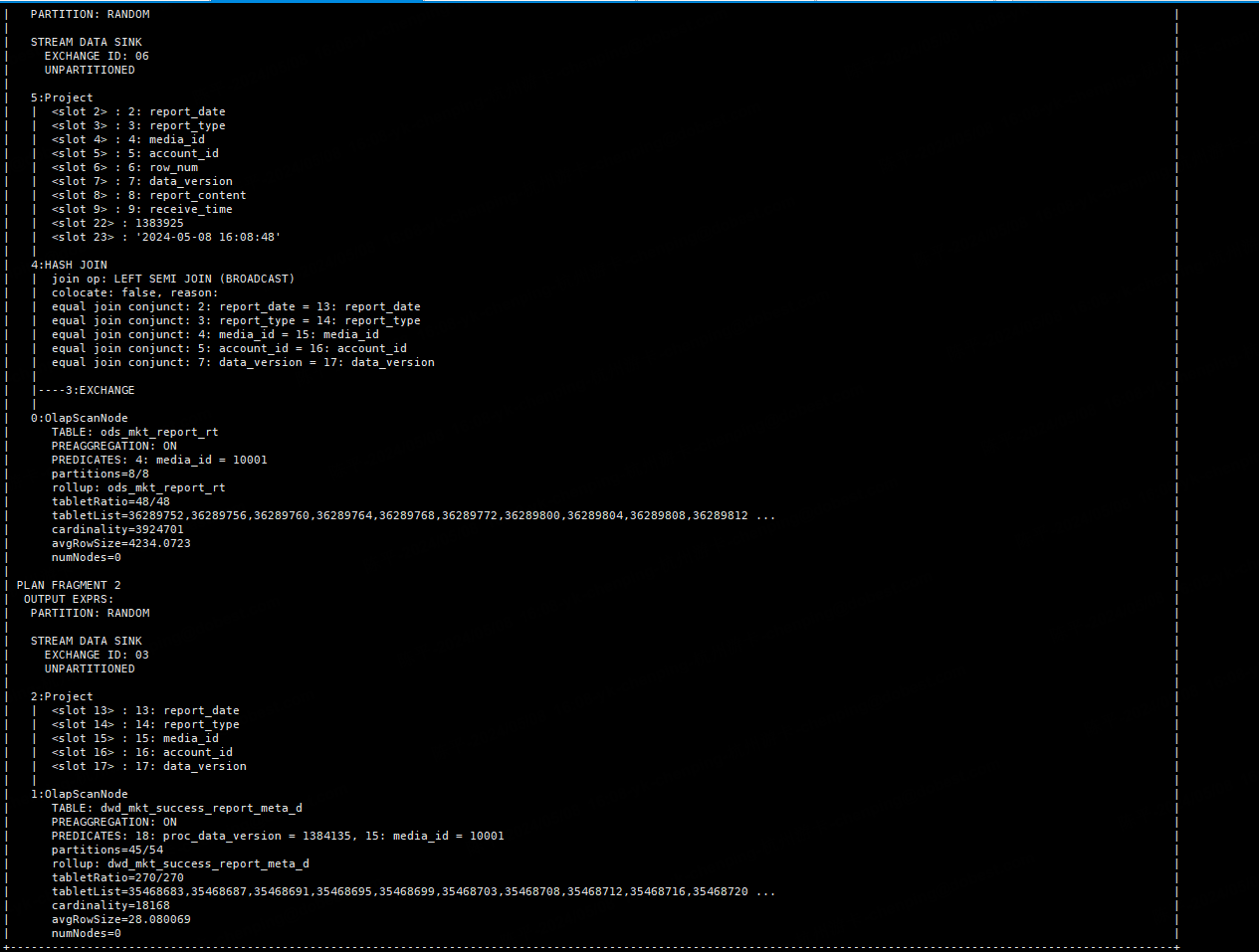
Task: Click the 'OUTPUT EXPRS:' line
Action: pyautogui.click(x=69, y=599)
